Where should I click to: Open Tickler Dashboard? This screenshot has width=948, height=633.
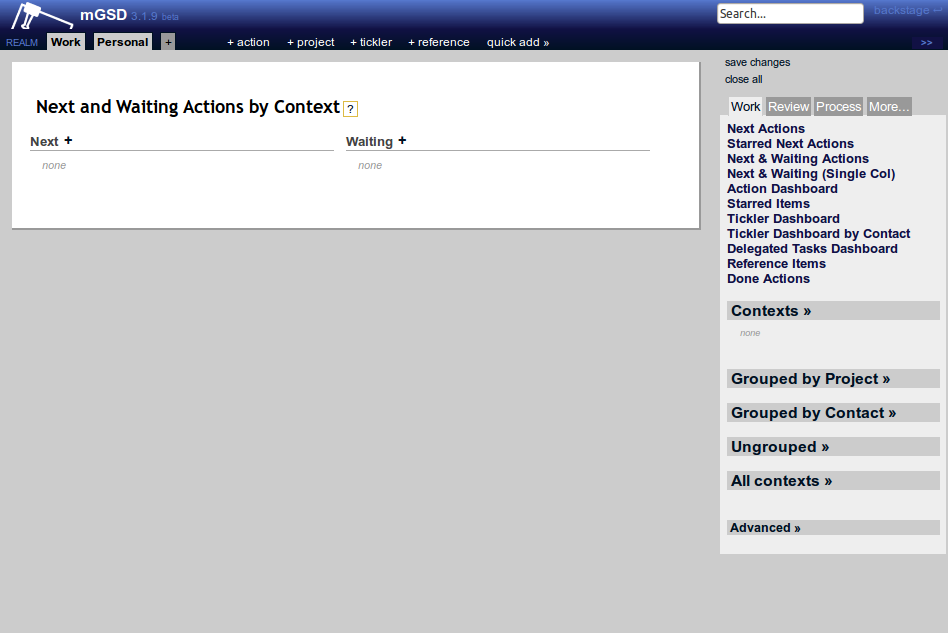point(783,219)
